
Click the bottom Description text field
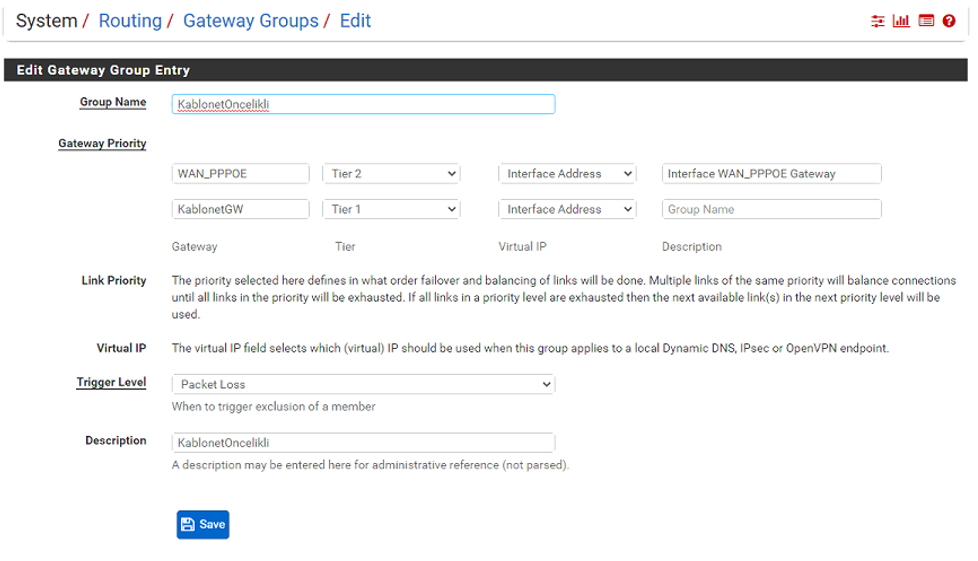coord(363,443)
